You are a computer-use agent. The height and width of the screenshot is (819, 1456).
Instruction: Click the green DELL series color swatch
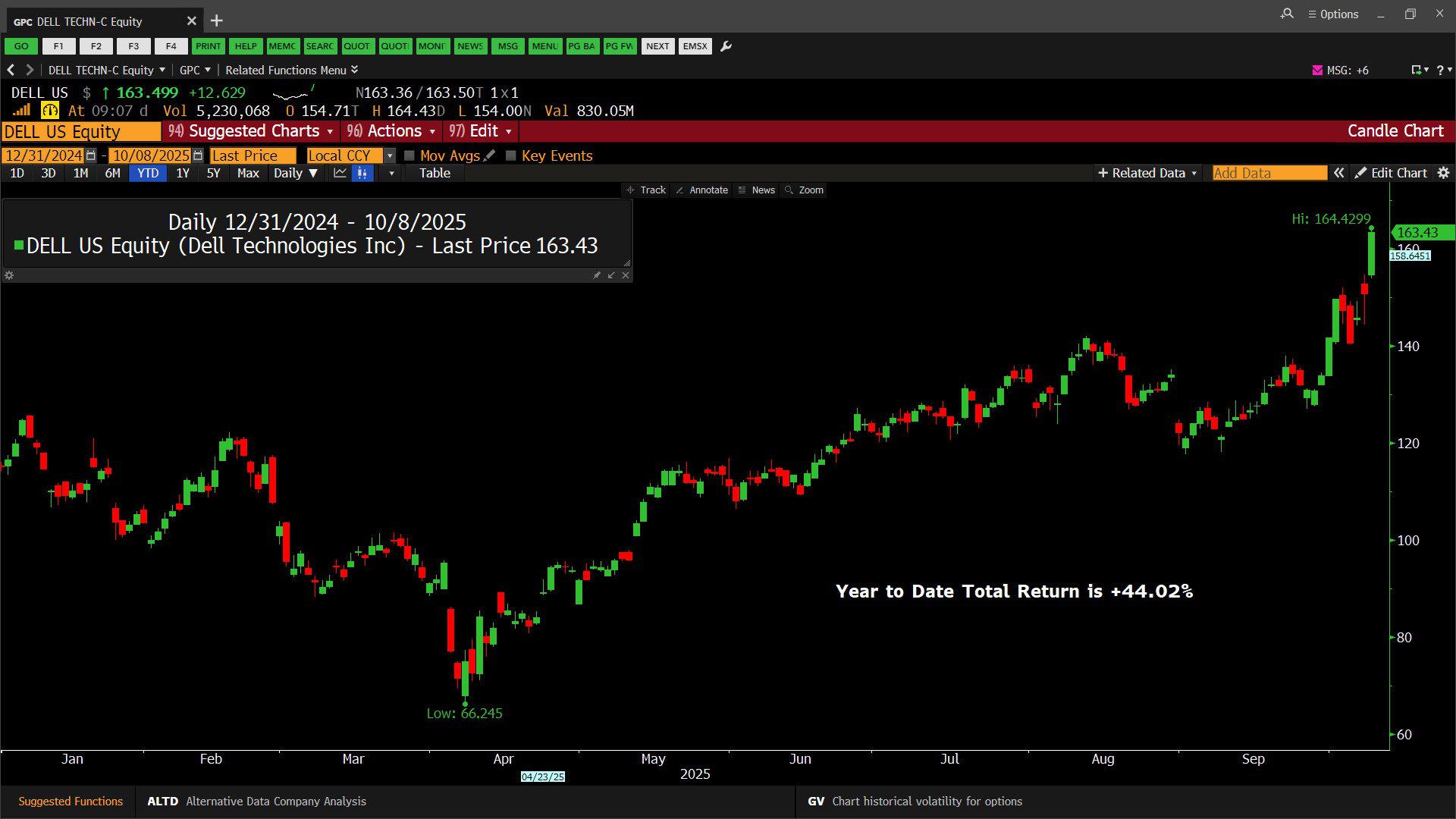(19, 246)
